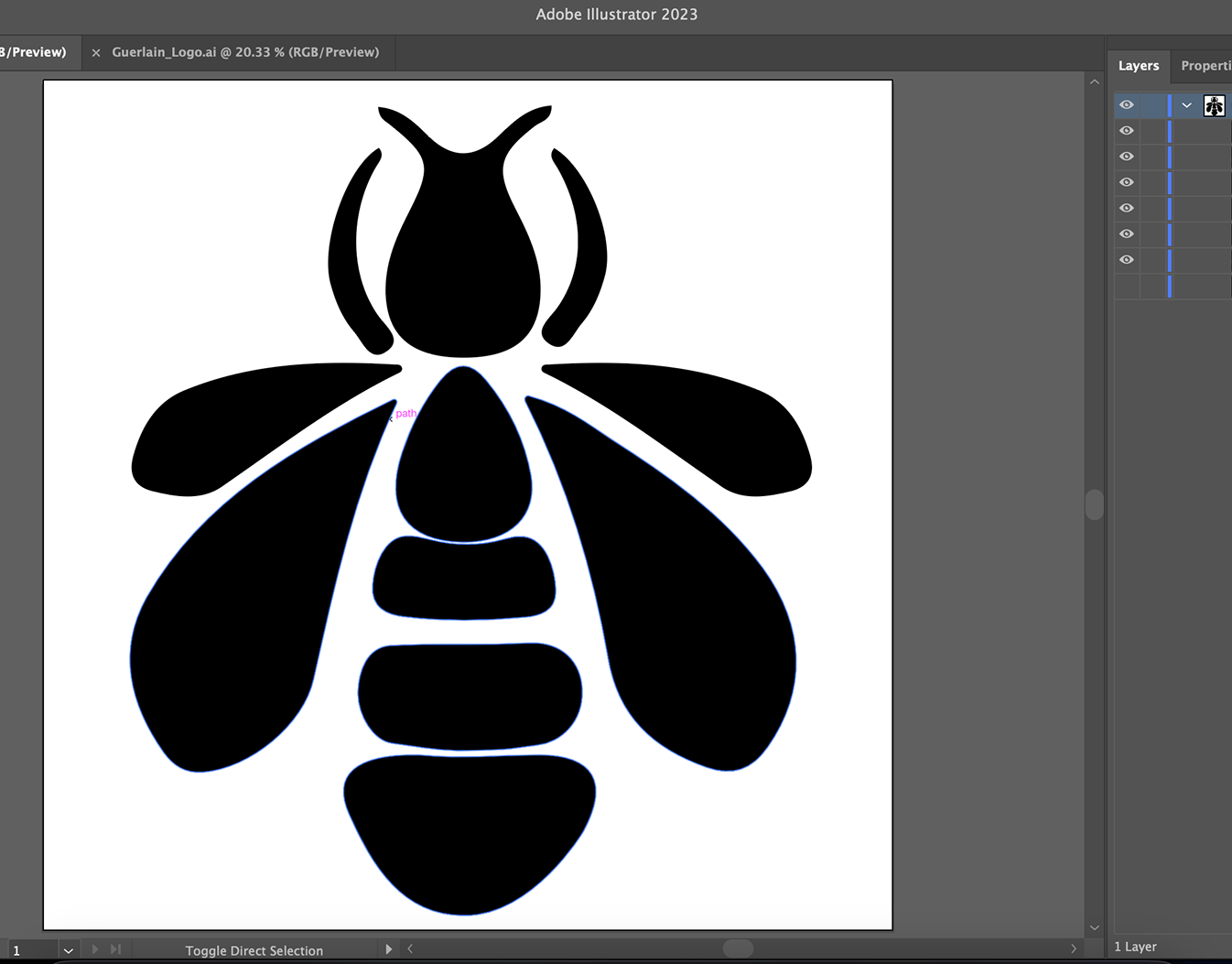Close the Guerlain_Logo.ai document tab
This screenshot has width=1232, height=964.
coord(96,53)
